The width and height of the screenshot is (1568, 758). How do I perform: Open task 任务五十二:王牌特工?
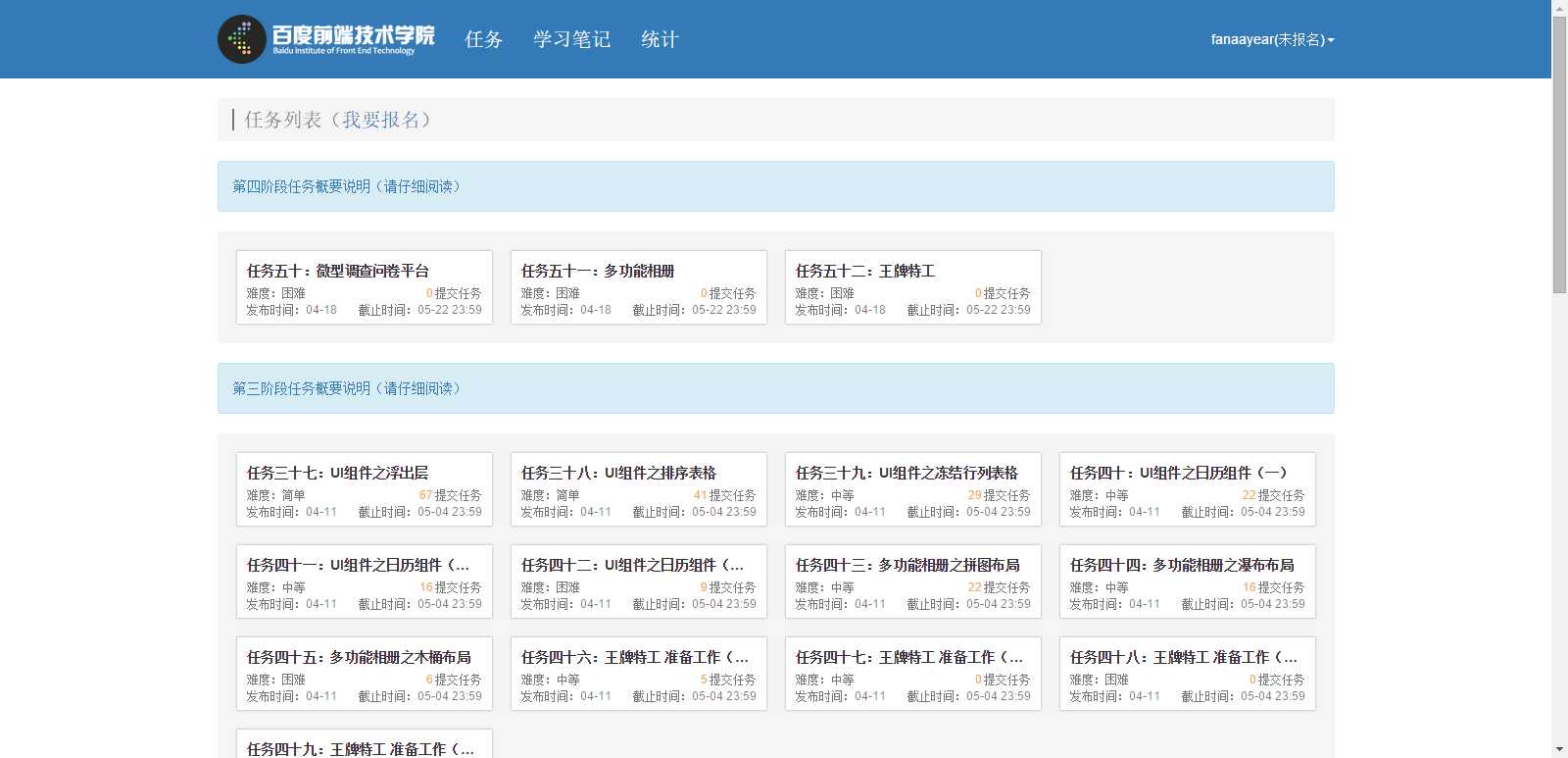[865, 271]
